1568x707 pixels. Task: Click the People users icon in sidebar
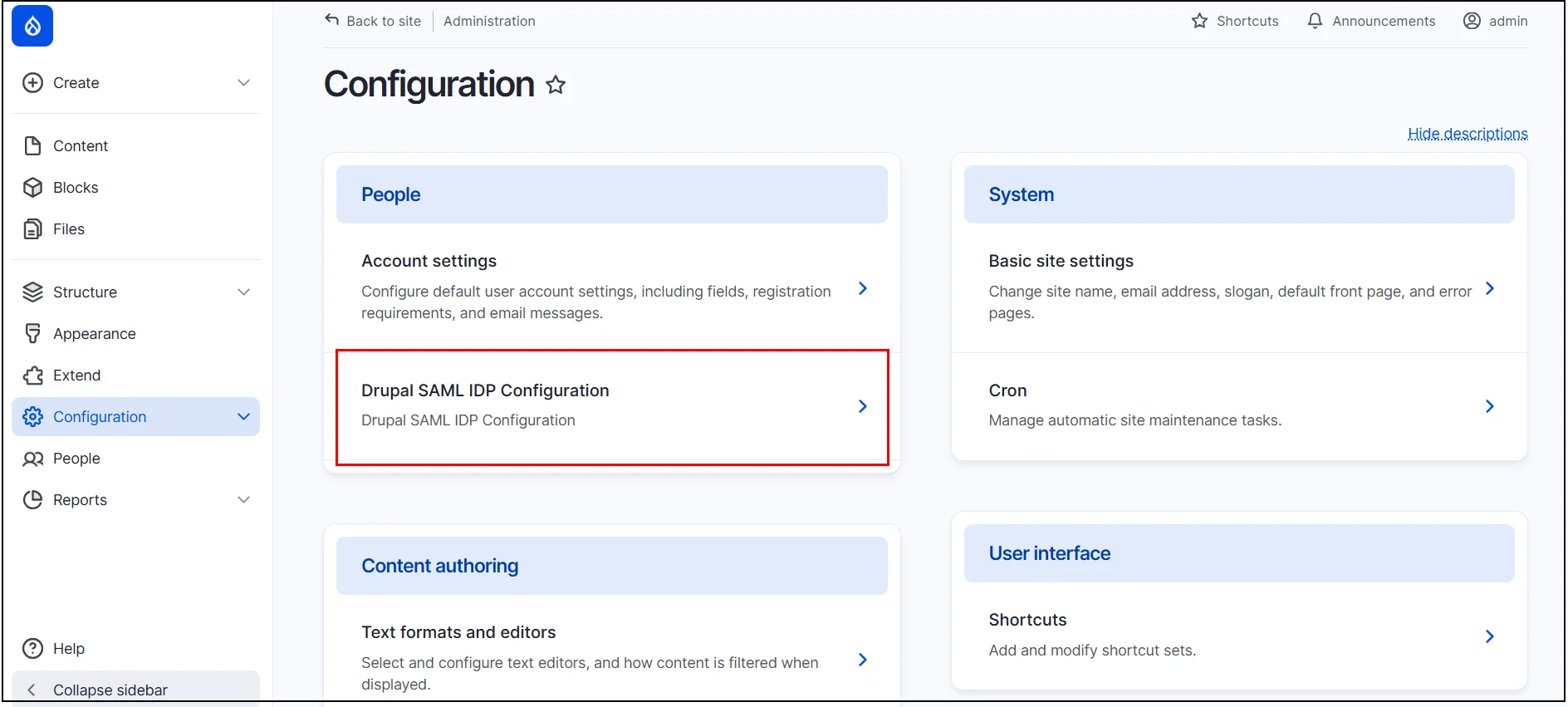point(32,458)
